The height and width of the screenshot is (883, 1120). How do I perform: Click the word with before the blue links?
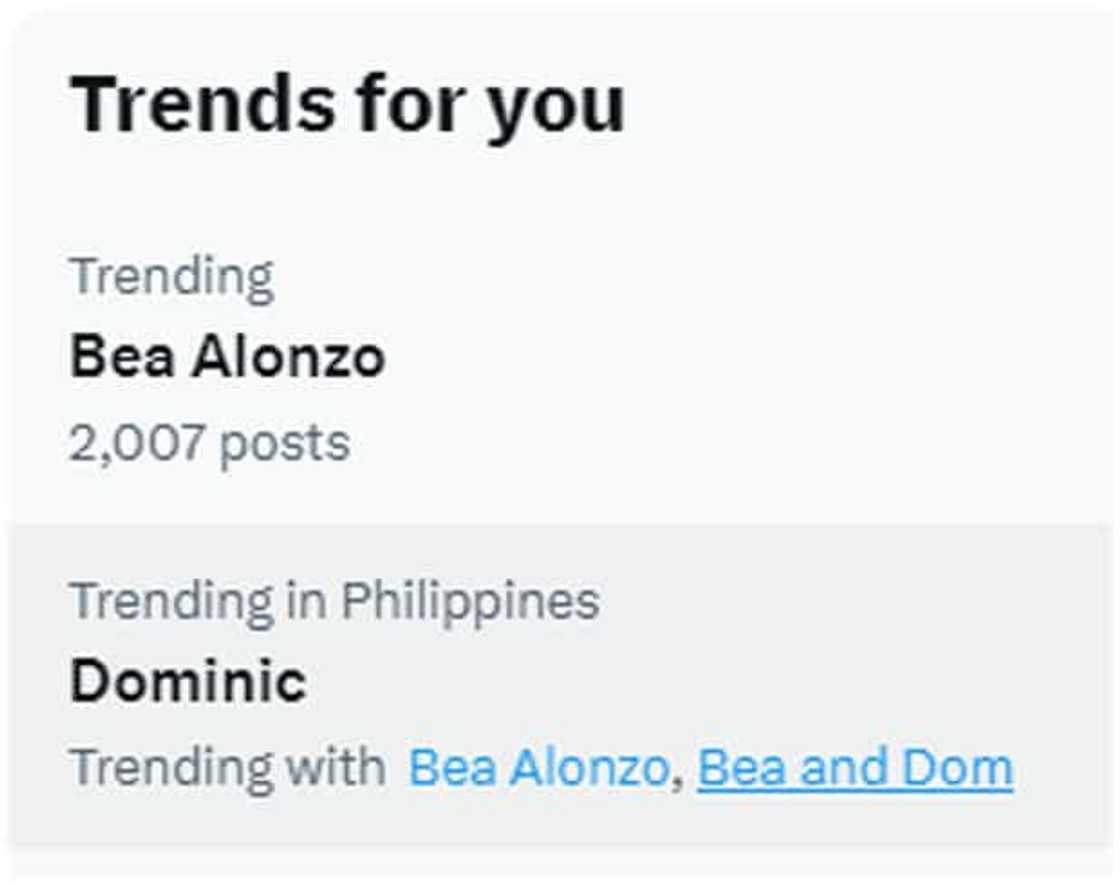pos(335,768)
